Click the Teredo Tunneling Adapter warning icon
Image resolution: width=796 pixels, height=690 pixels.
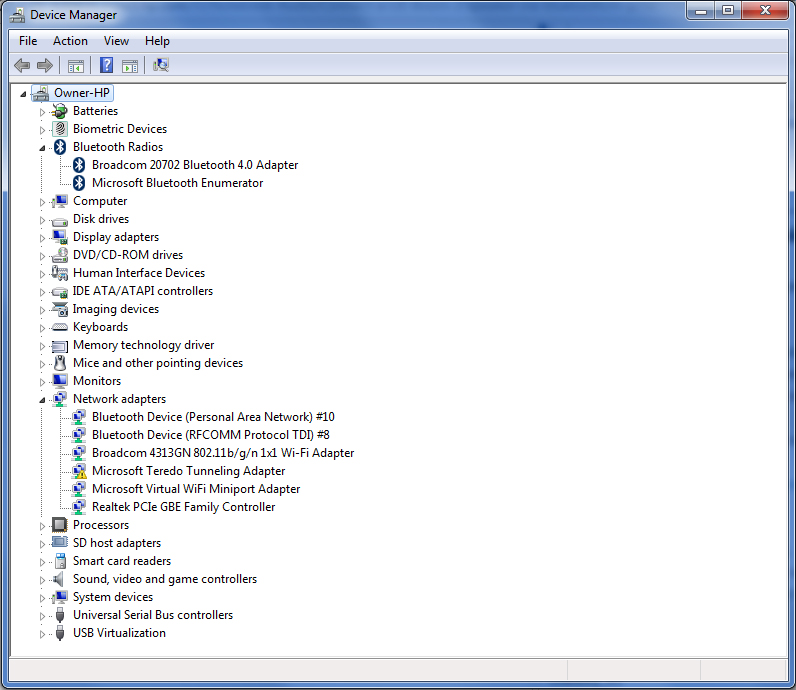click(x=79, y=471)
